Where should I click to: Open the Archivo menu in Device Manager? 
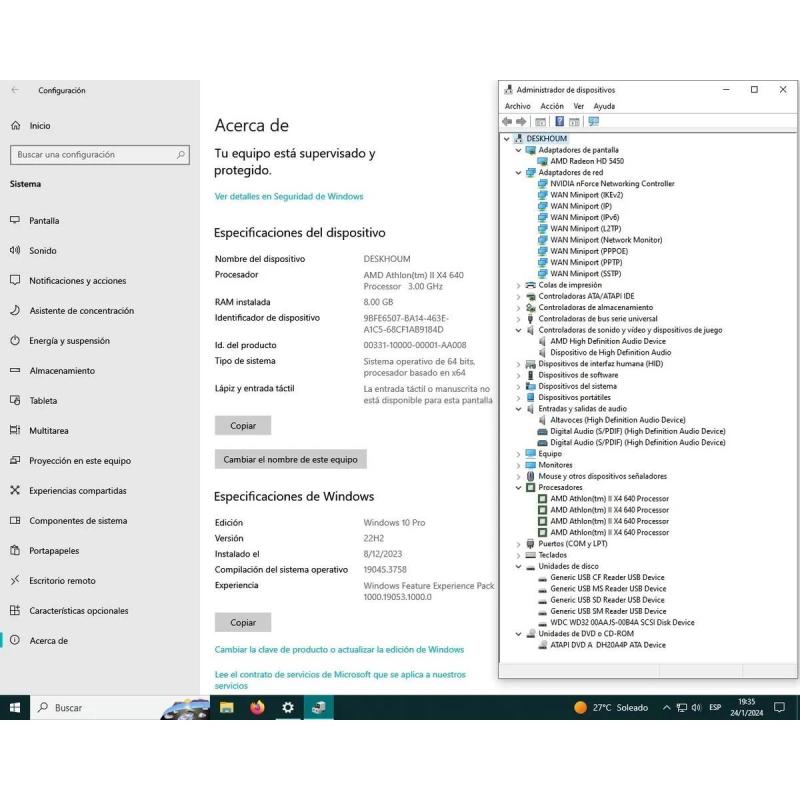517,106
